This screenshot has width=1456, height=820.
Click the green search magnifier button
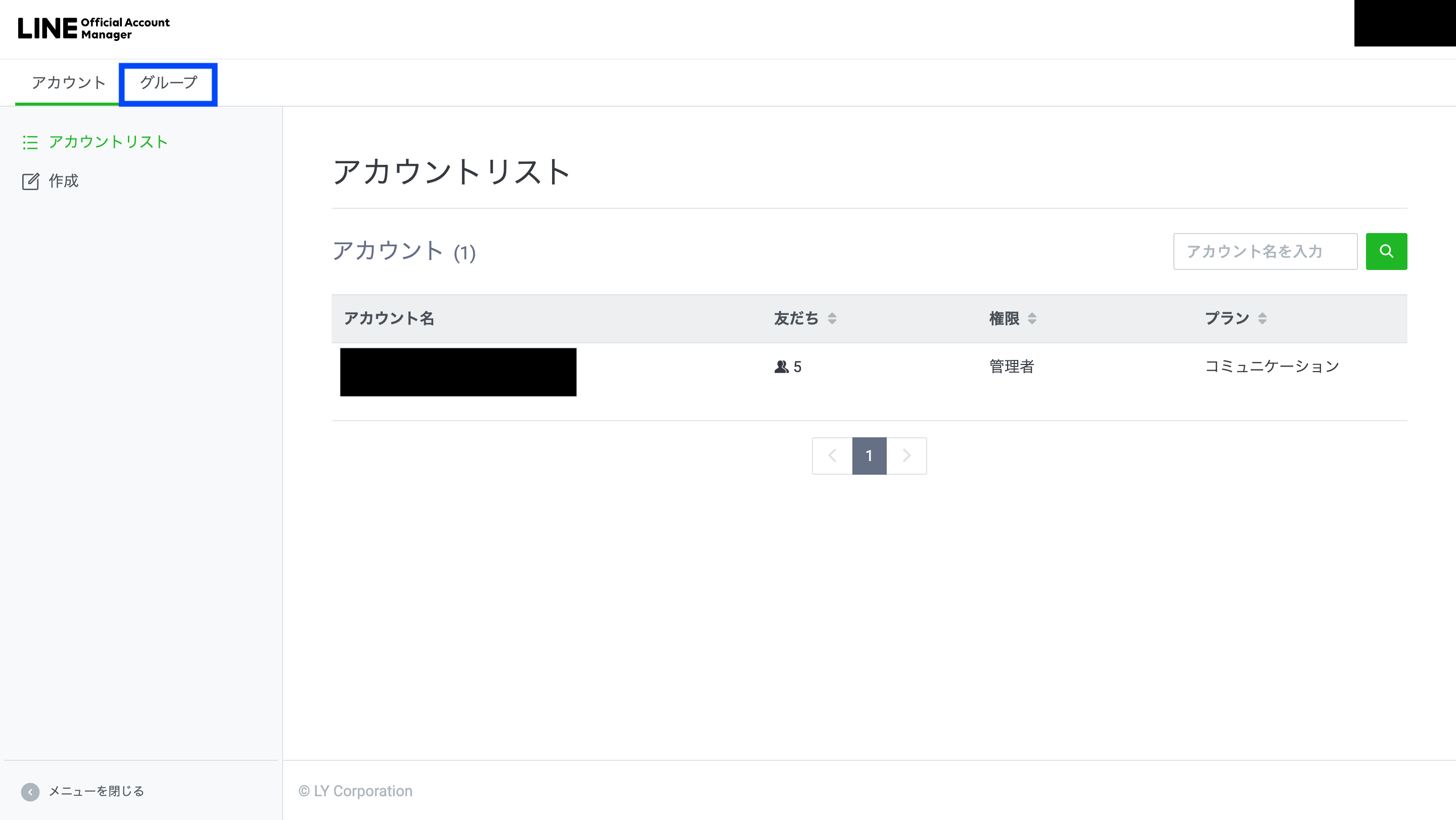pos(1386,251)
